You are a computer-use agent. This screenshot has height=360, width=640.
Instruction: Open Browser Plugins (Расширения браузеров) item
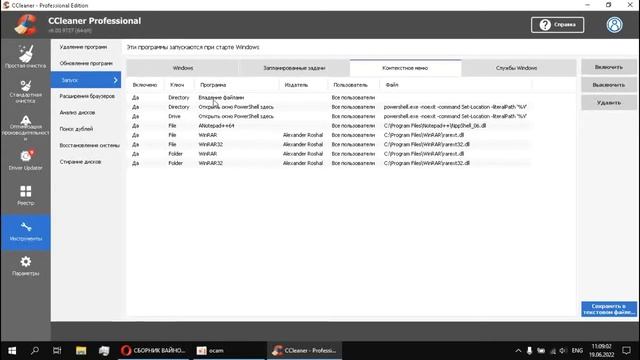86,96
